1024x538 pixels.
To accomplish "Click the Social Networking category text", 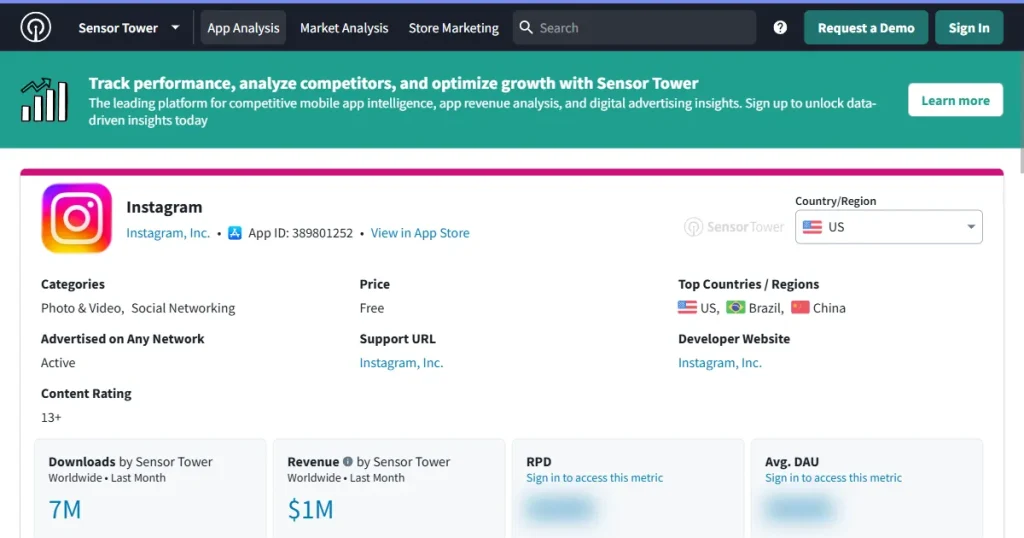I will (x=183, y=308).
